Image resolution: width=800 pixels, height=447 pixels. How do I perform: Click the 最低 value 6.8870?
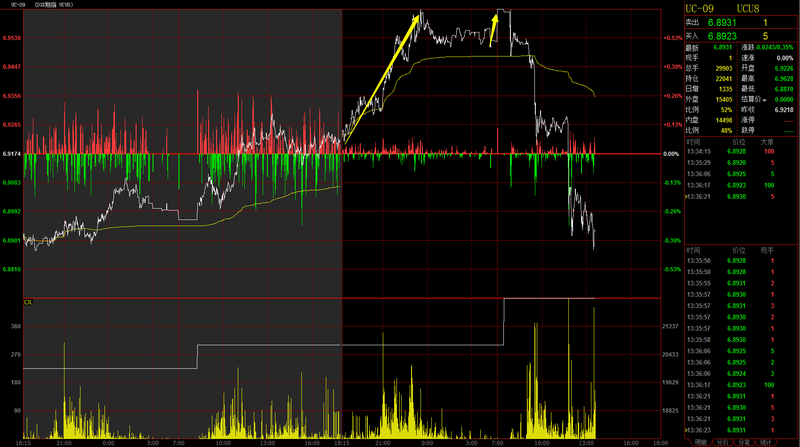coord(784,89)
